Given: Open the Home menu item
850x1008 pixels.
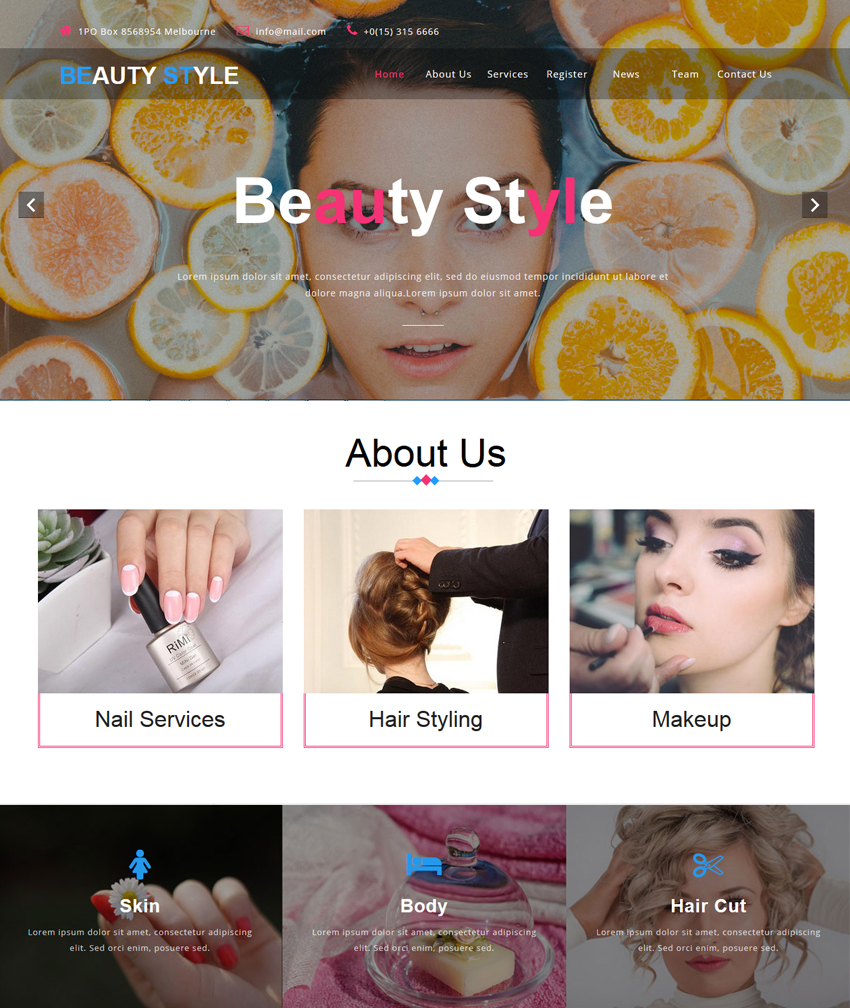Looking at the screenshot, I should pyautogui.click(x=389, y=74).
